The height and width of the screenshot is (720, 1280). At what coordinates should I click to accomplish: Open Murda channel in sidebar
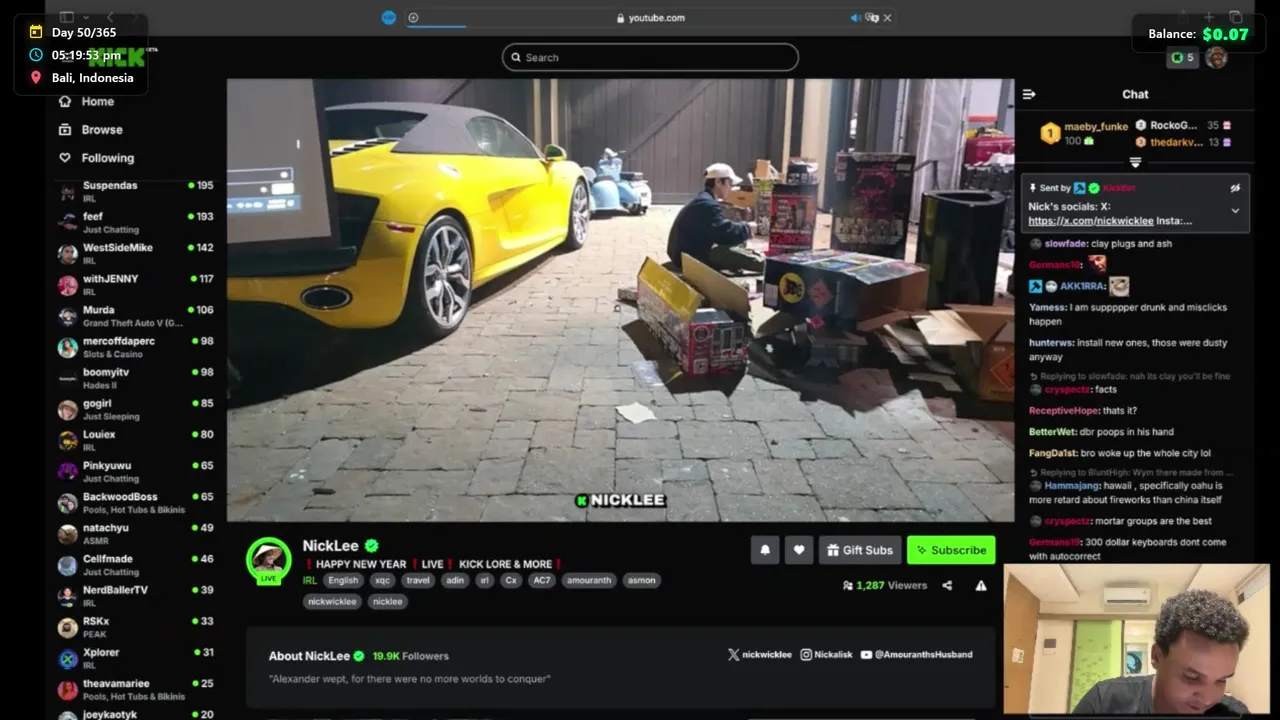[x=135, y=316]
